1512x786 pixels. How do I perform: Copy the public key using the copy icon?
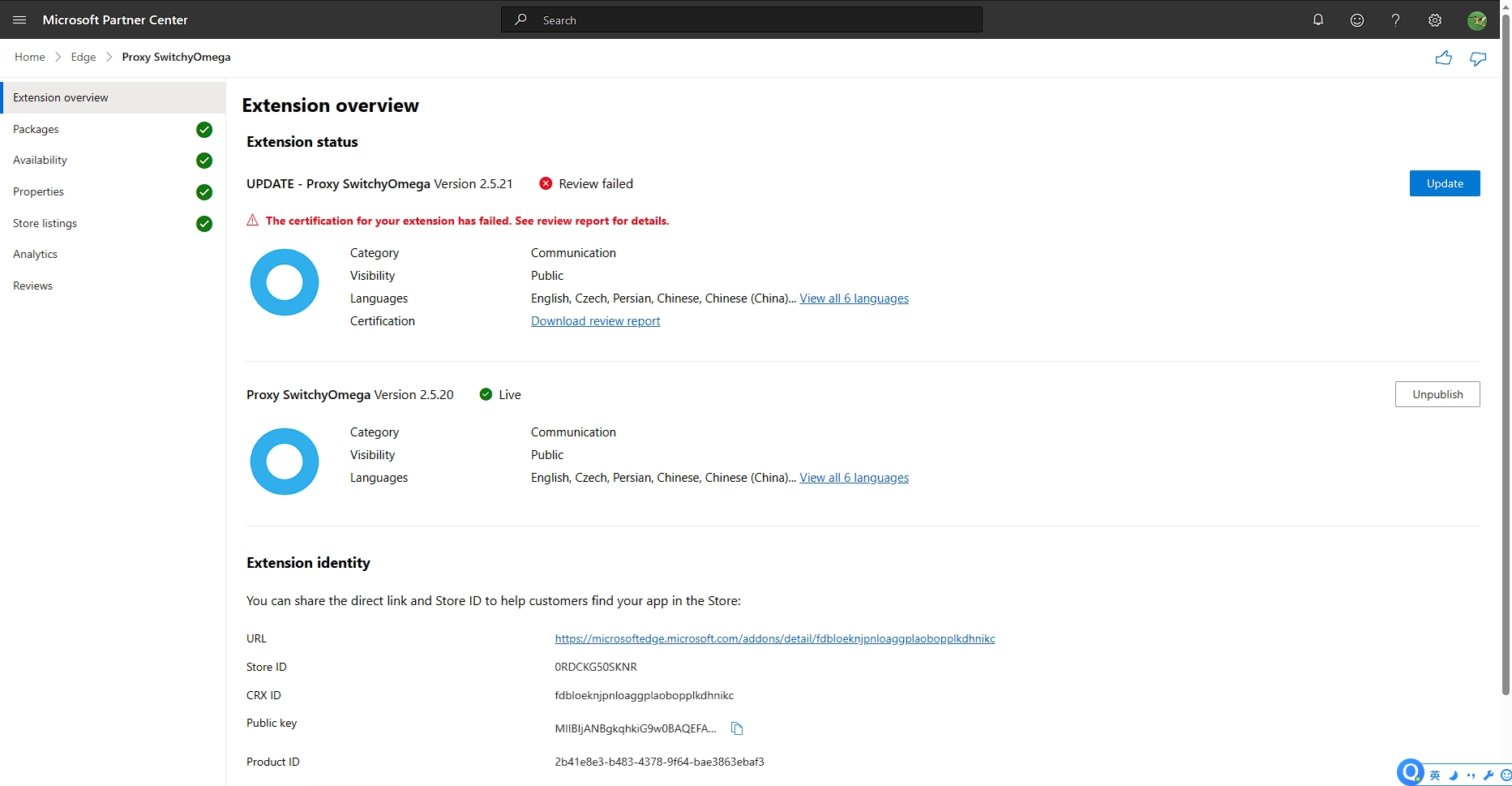tap(736, 728)
